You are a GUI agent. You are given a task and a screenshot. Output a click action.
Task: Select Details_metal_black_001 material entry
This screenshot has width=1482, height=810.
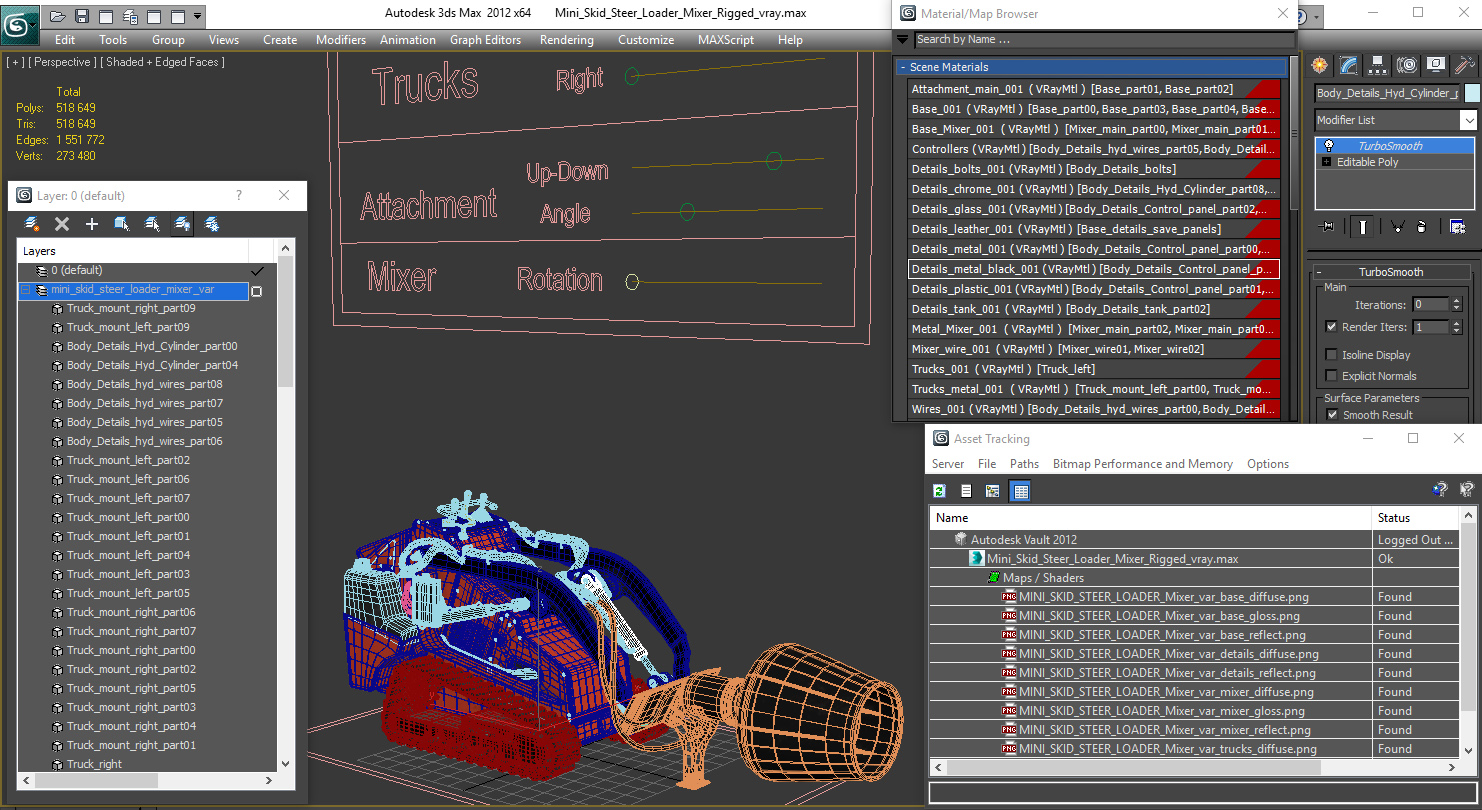[1094, 269]
